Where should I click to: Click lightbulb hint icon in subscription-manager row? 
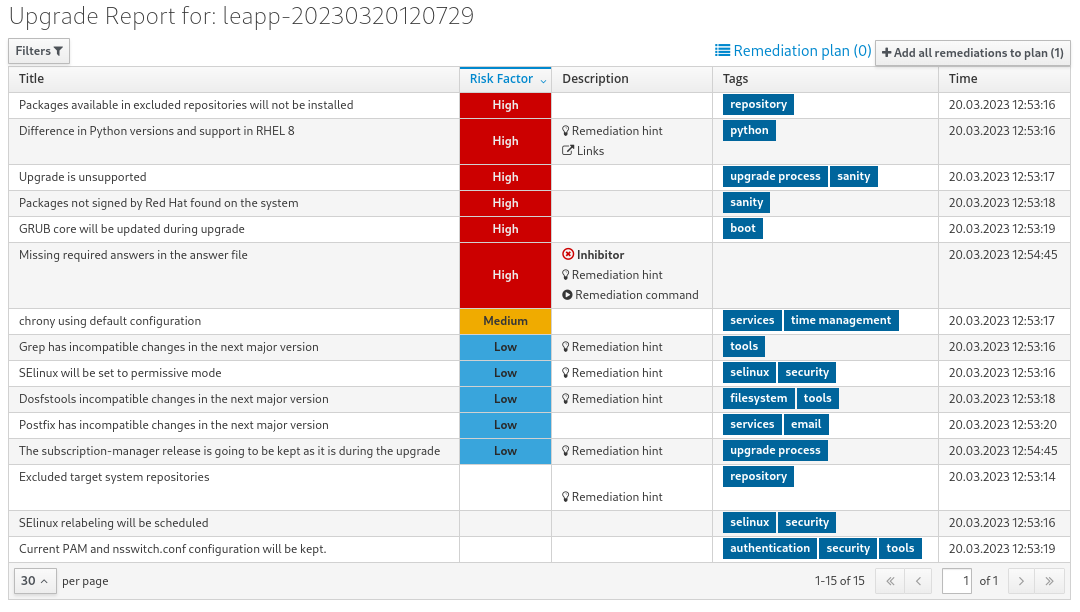565,451
